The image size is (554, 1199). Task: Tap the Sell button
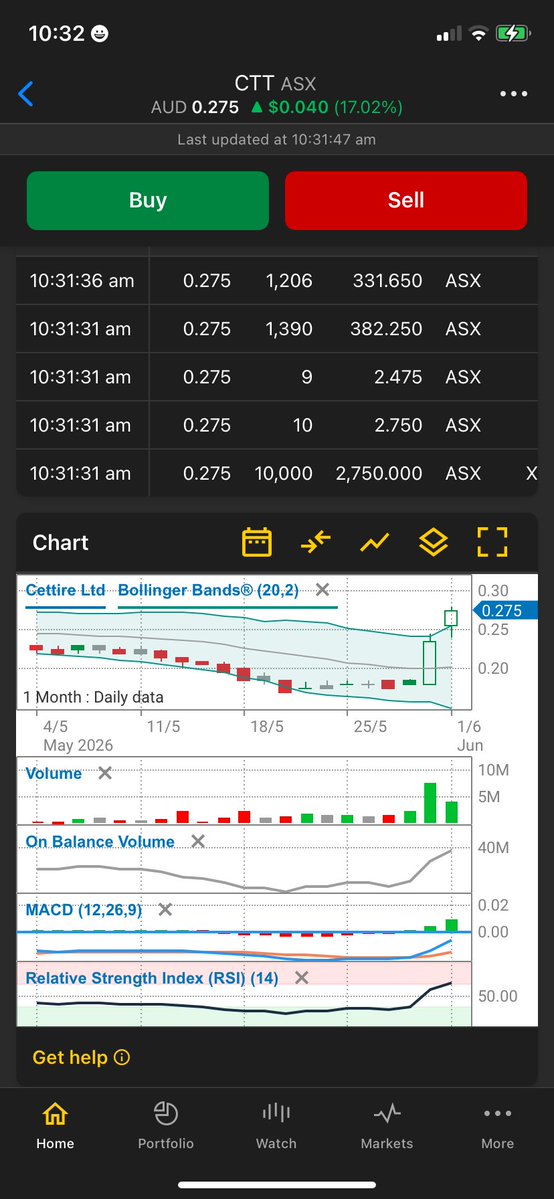(406, 200)
